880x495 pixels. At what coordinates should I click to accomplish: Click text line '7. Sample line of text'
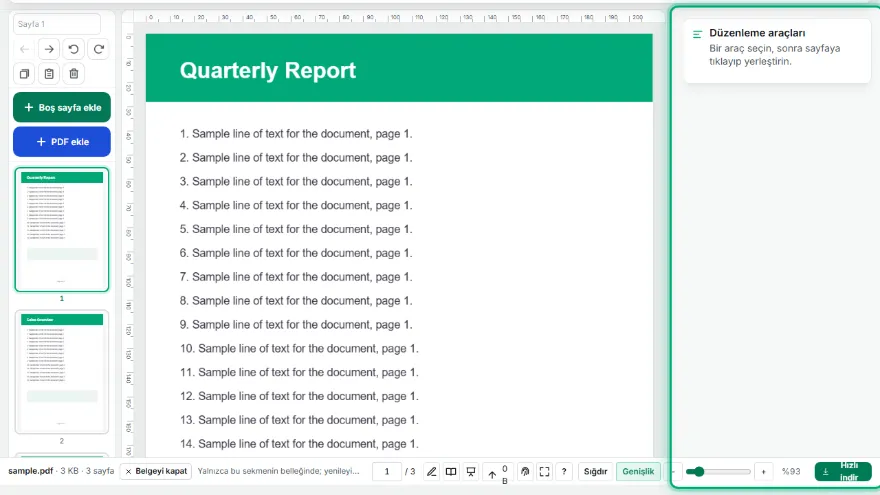[x=296, y=277]
